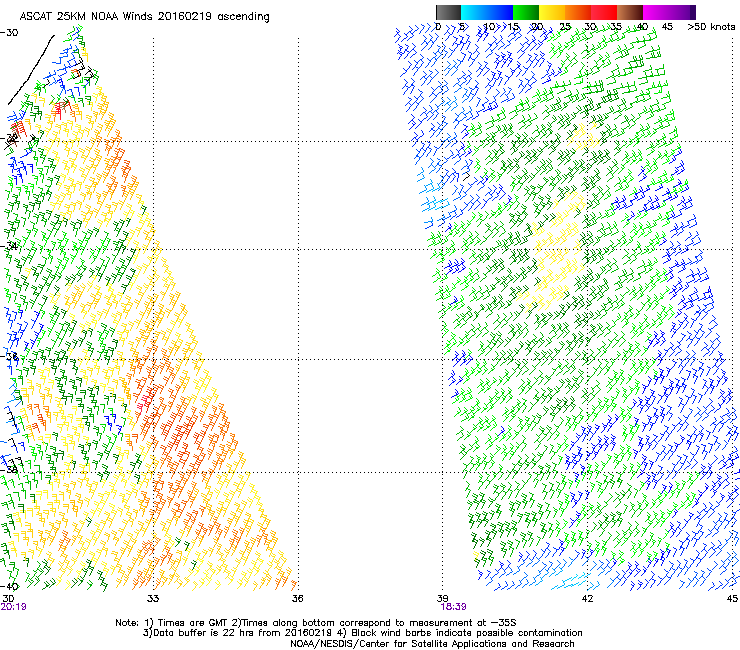Click the purple '18:39' pass time
The height and width of the screenshot is (650, 740).
coord(454,607)
